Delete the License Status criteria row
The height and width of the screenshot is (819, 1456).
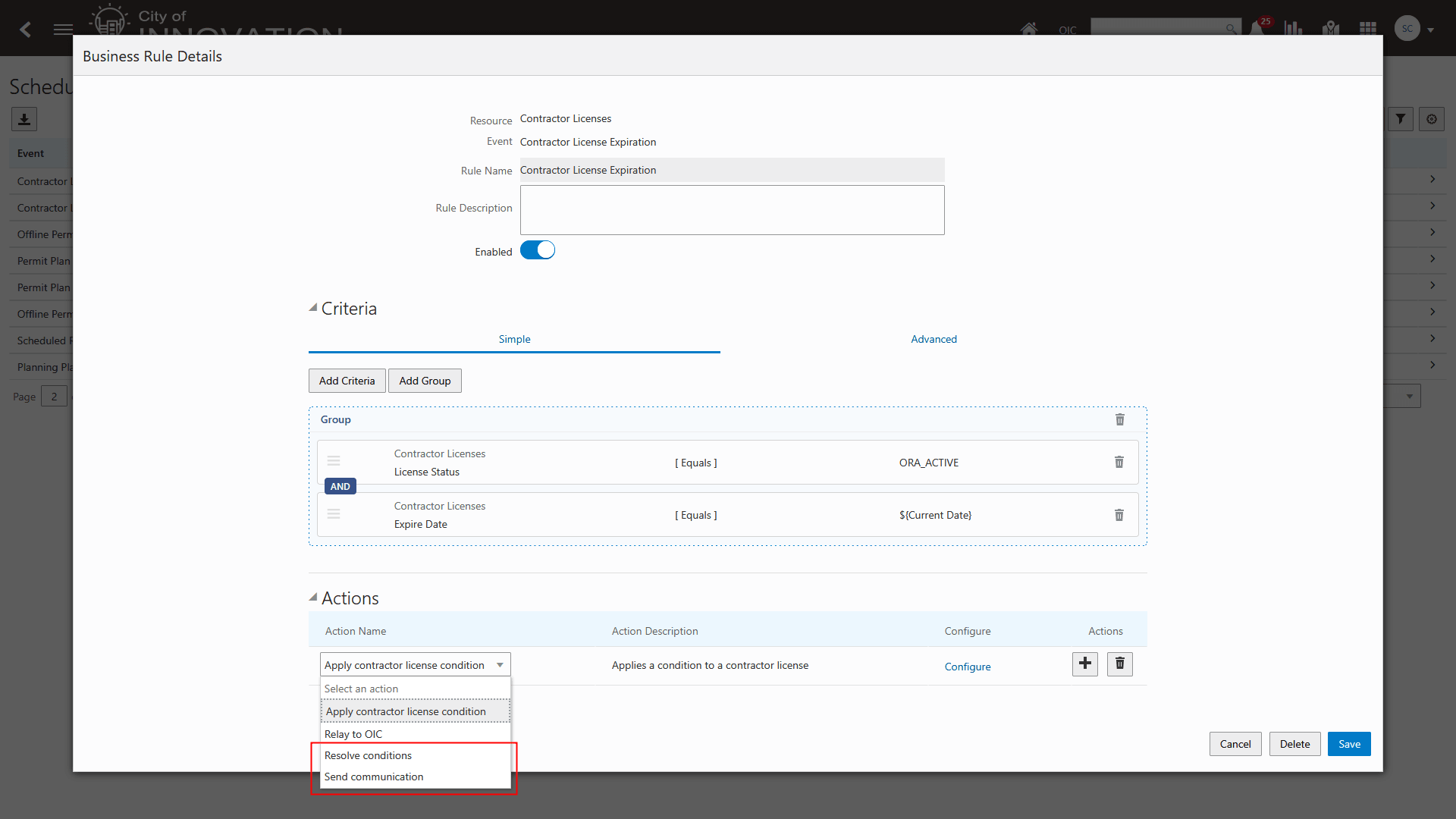coord(1119,462)
